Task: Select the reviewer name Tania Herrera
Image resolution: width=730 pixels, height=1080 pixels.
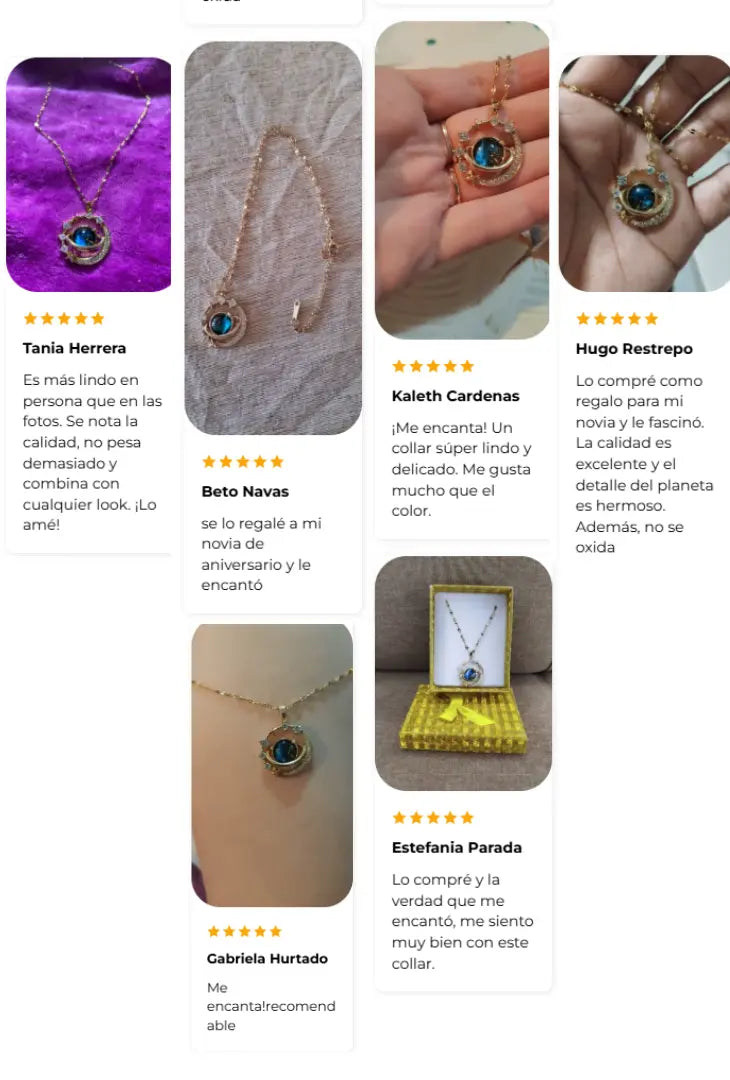Action: point(74,348)
